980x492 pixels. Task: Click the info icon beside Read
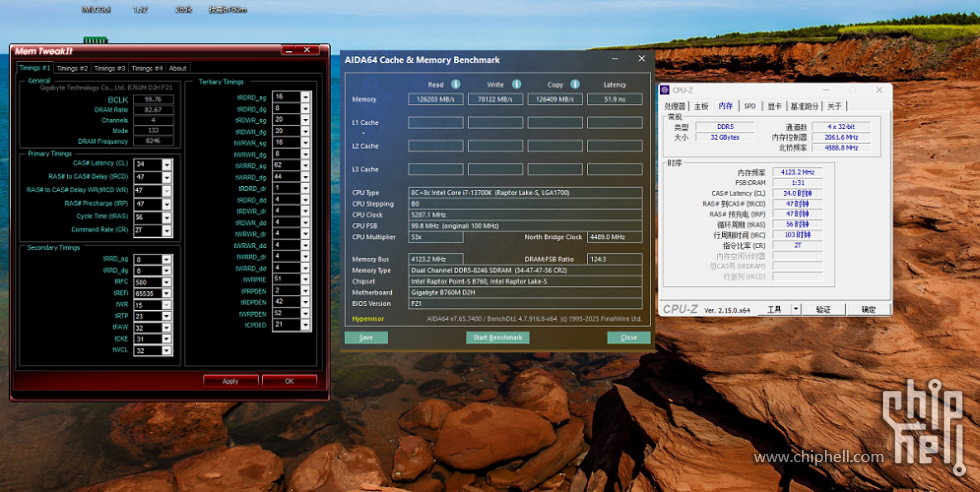coord(456,84)
